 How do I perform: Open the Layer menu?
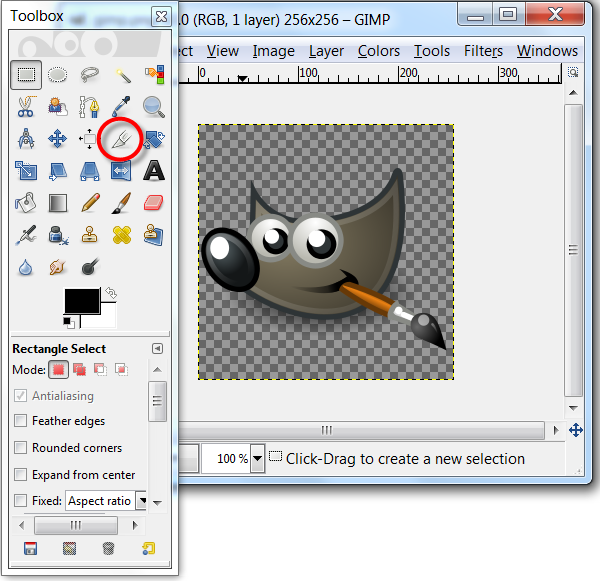[x=326, y=51]
